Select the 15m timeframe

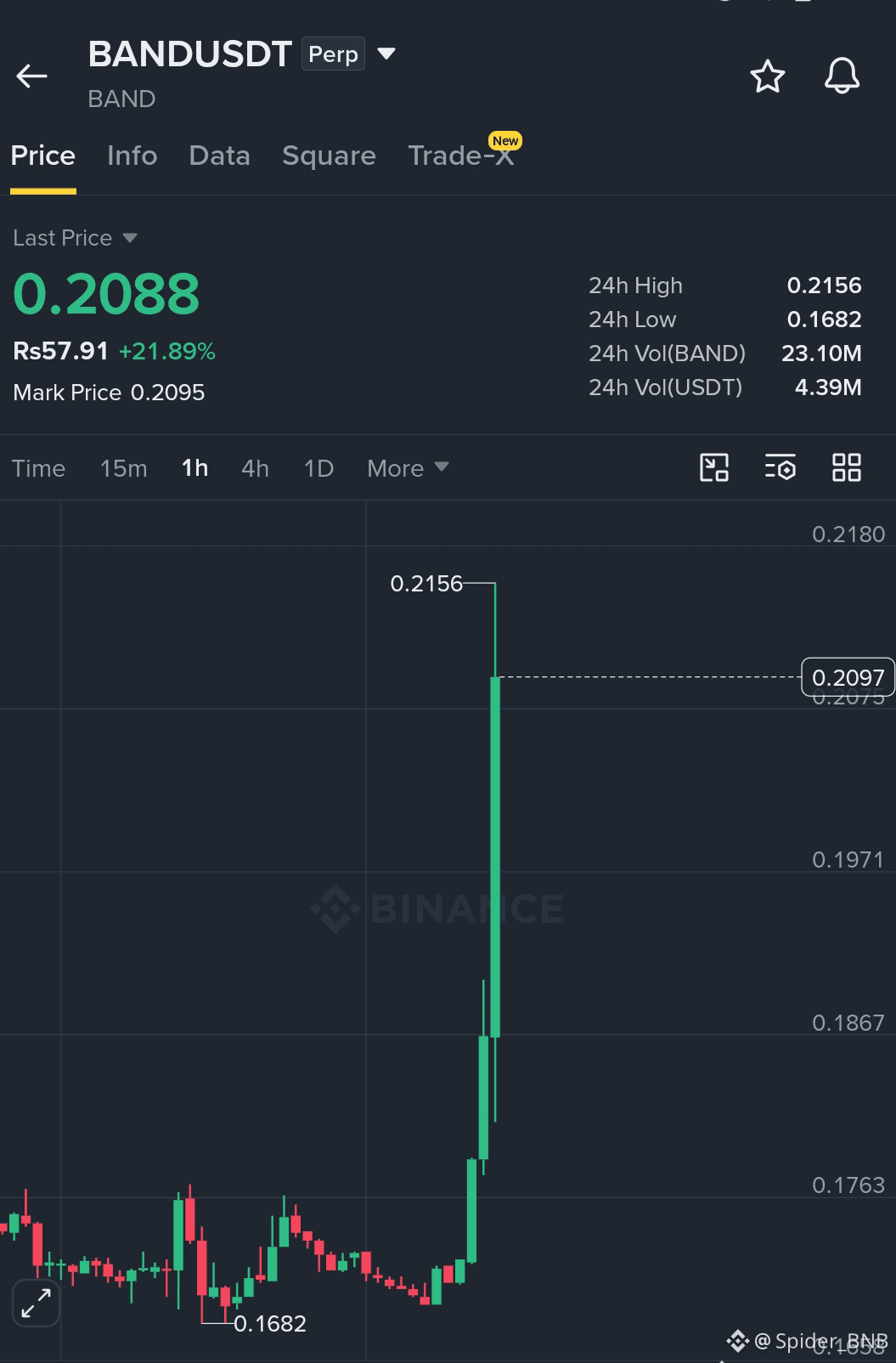[124, 468]
